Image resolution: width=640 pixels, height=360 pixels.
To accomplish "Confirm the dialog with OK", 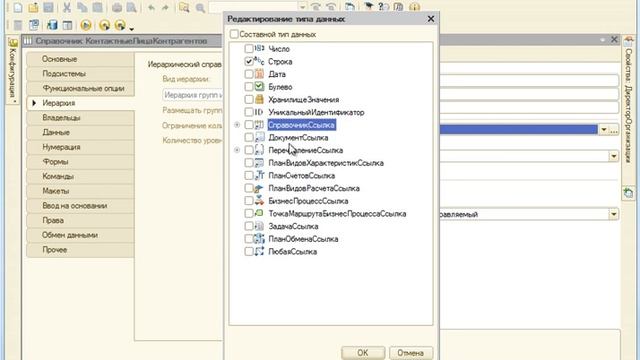I will click(x=363, y=353).
